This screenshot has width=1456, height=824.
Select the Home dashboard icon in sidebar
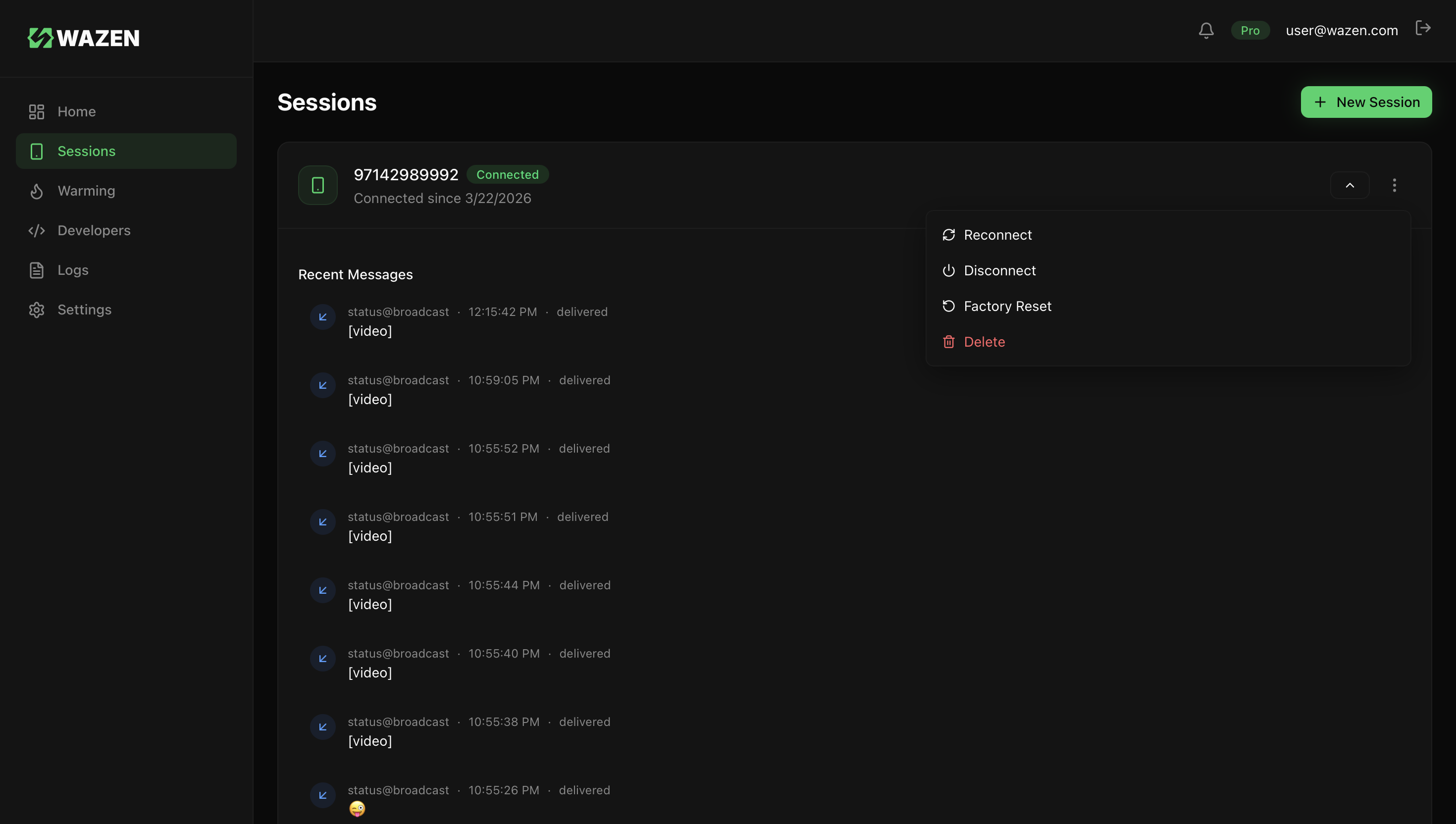click(36, 111)
